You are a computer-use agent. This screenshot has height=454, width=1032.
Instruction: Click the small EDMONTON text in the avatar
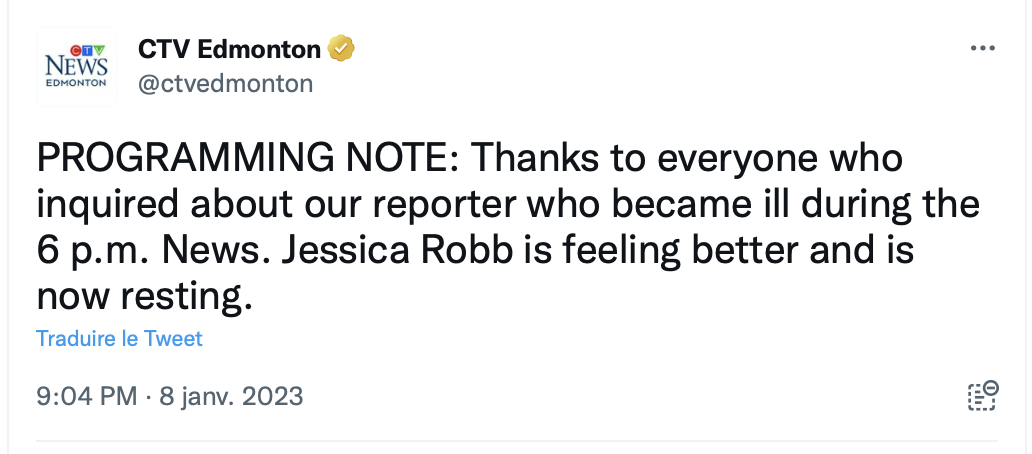(x=76, y=83)
